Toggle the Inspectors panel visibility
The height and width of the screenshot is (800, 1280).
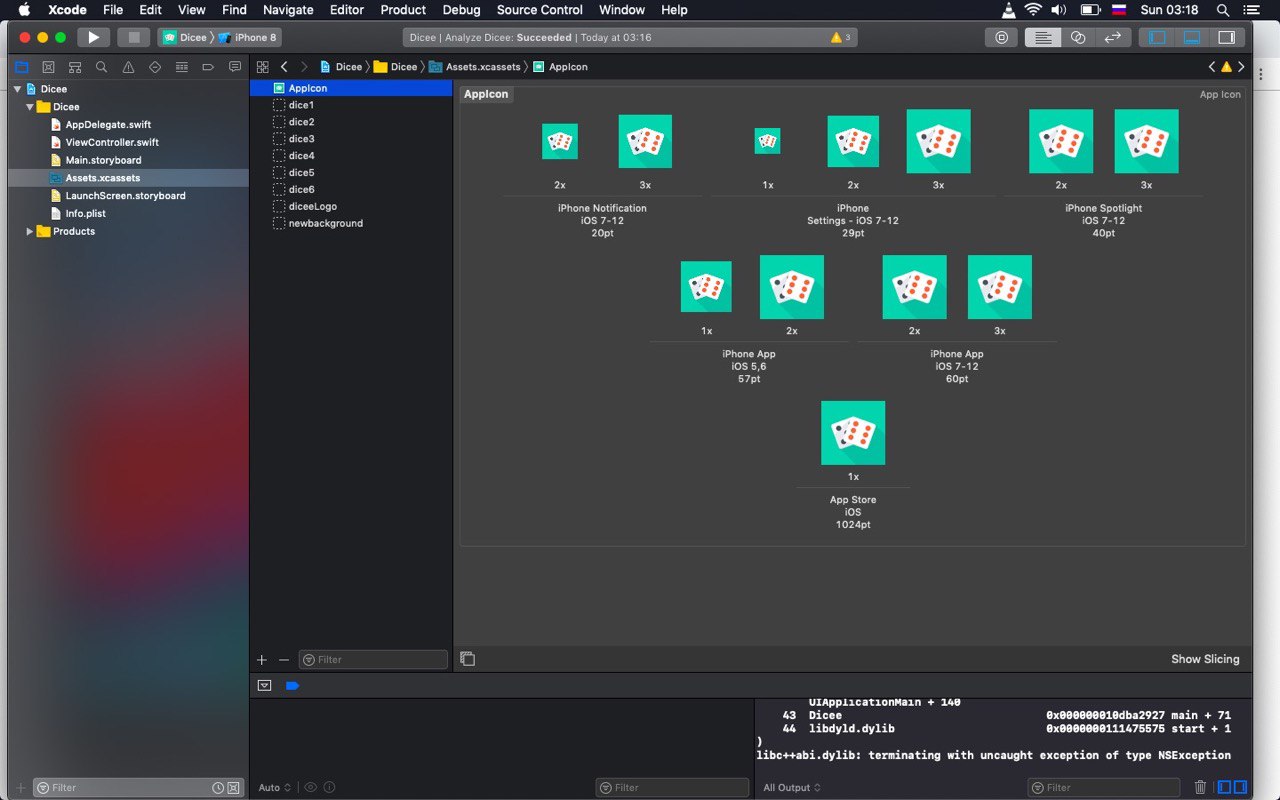1226,37
